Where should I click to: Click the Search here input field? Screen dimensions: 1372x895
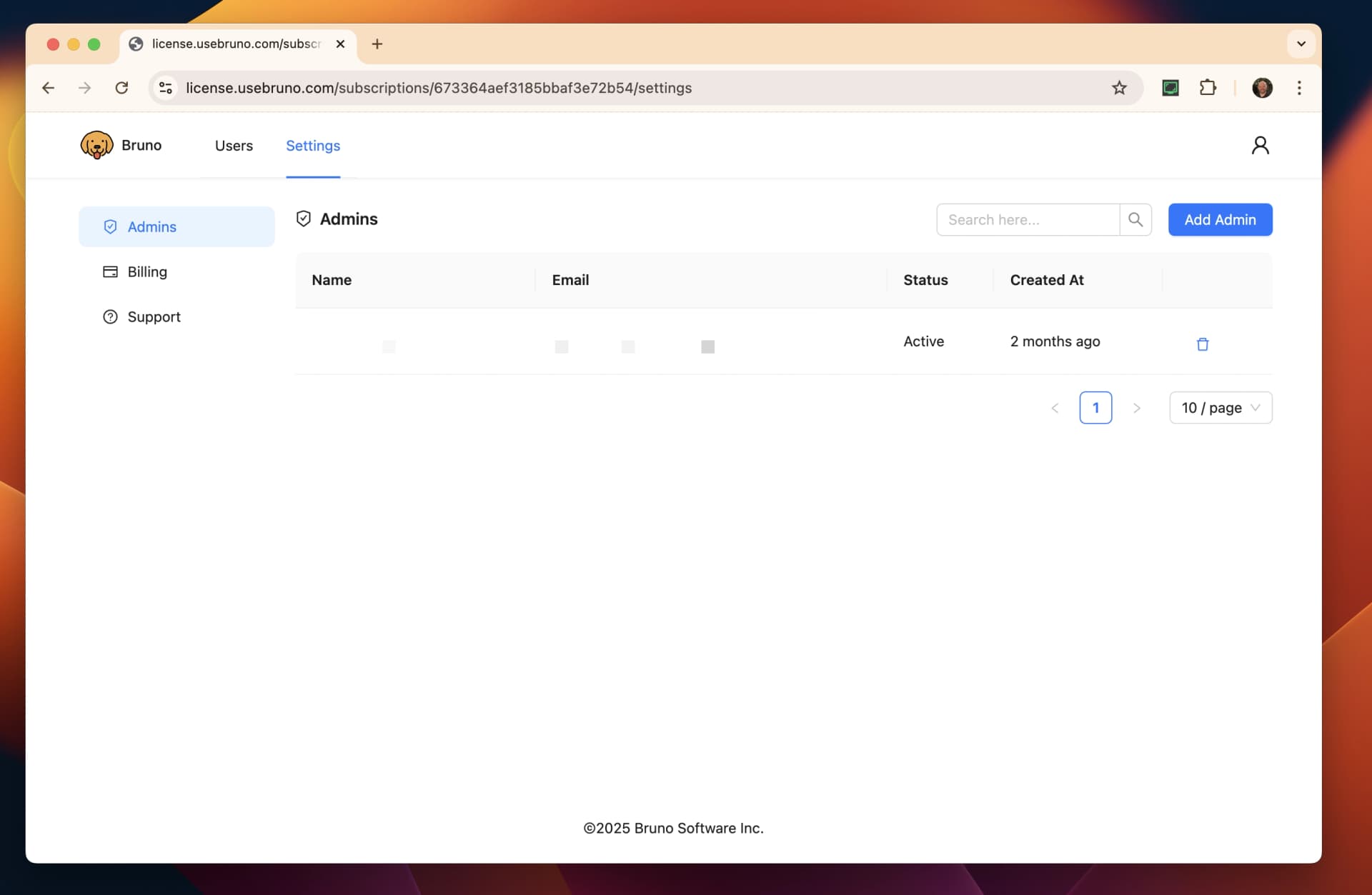pos(1028,219)
